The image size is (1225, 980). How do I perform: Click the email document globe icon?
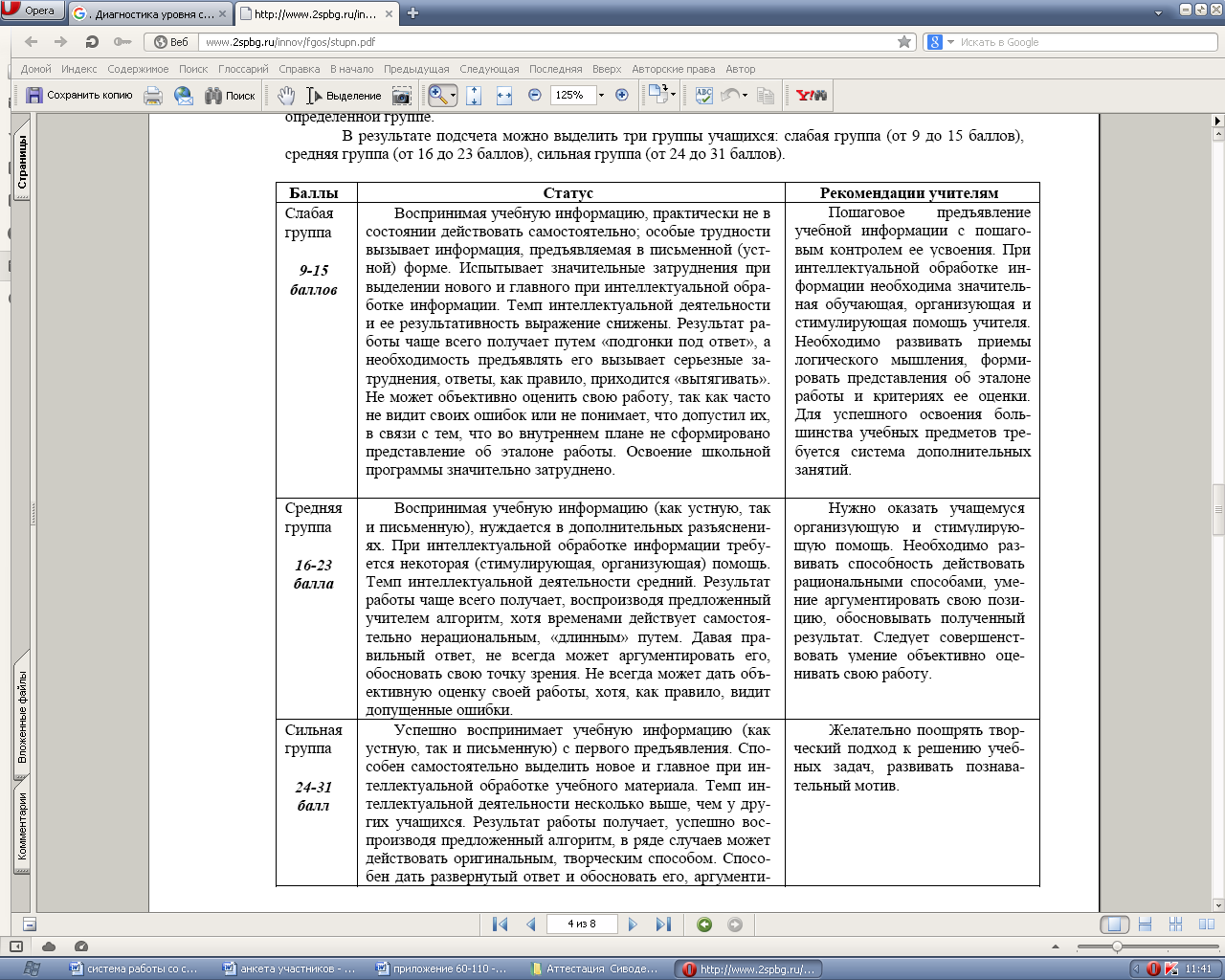(x=184, y=96)
